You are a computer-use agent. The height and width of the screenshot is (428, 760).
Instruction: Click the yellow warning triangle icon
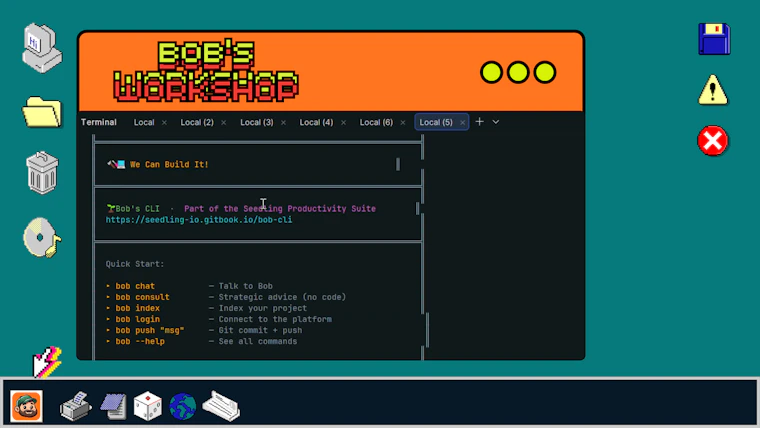tap(712, 90)
